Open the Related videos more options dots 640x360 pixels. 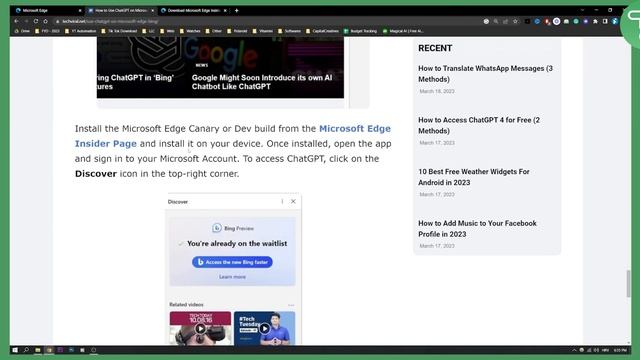tap(291, 305)
